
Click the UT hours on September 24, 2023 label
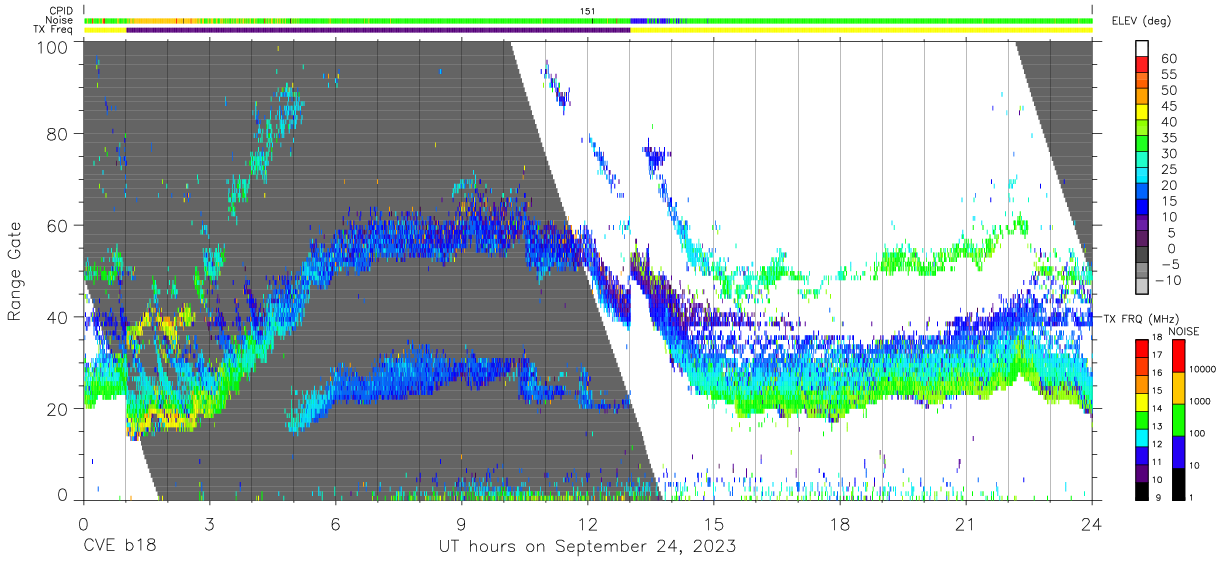coord(587,547)
